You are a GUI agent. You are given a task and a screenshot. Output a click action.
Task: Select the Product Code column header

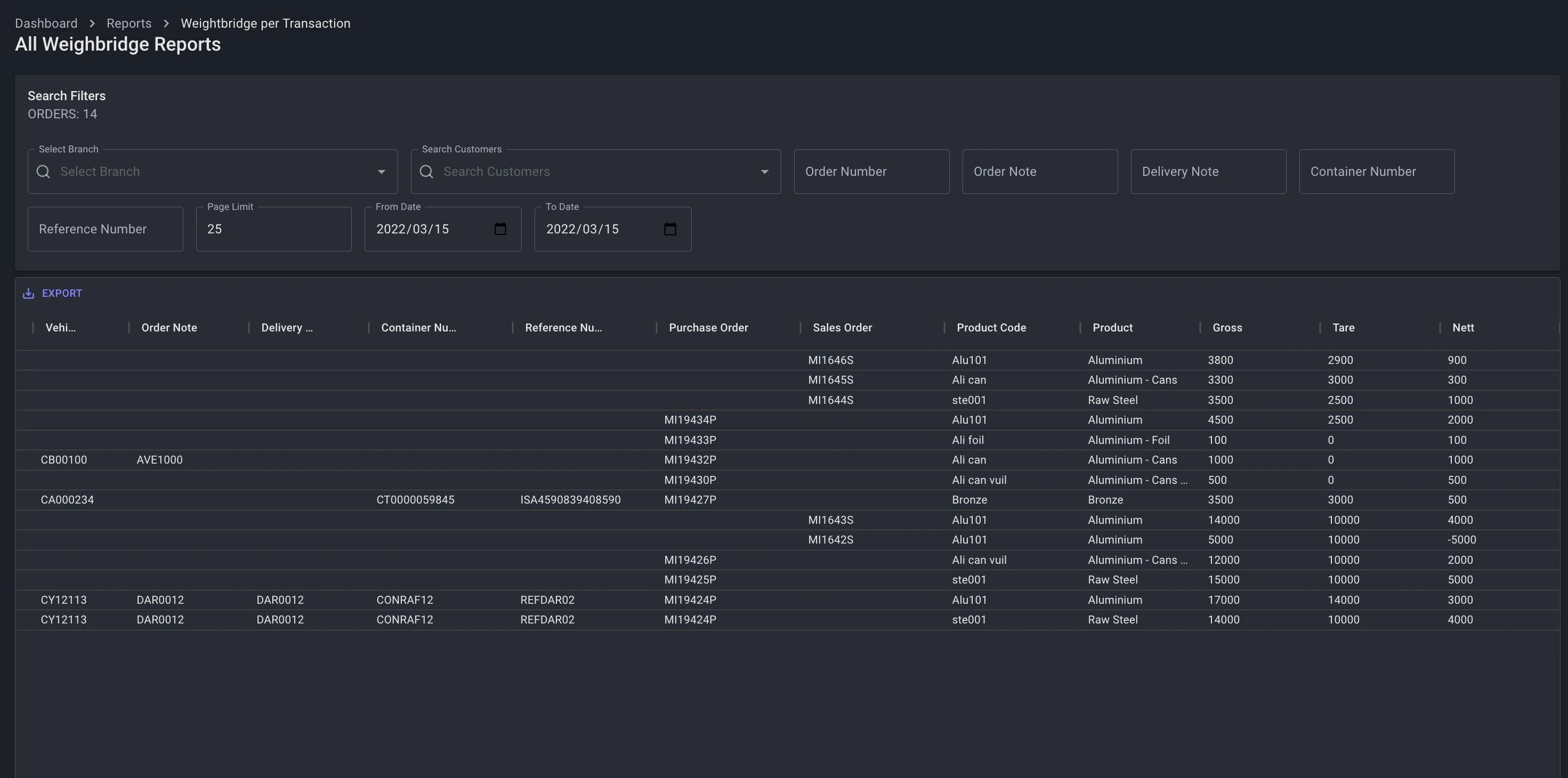(x=991, y=328)
